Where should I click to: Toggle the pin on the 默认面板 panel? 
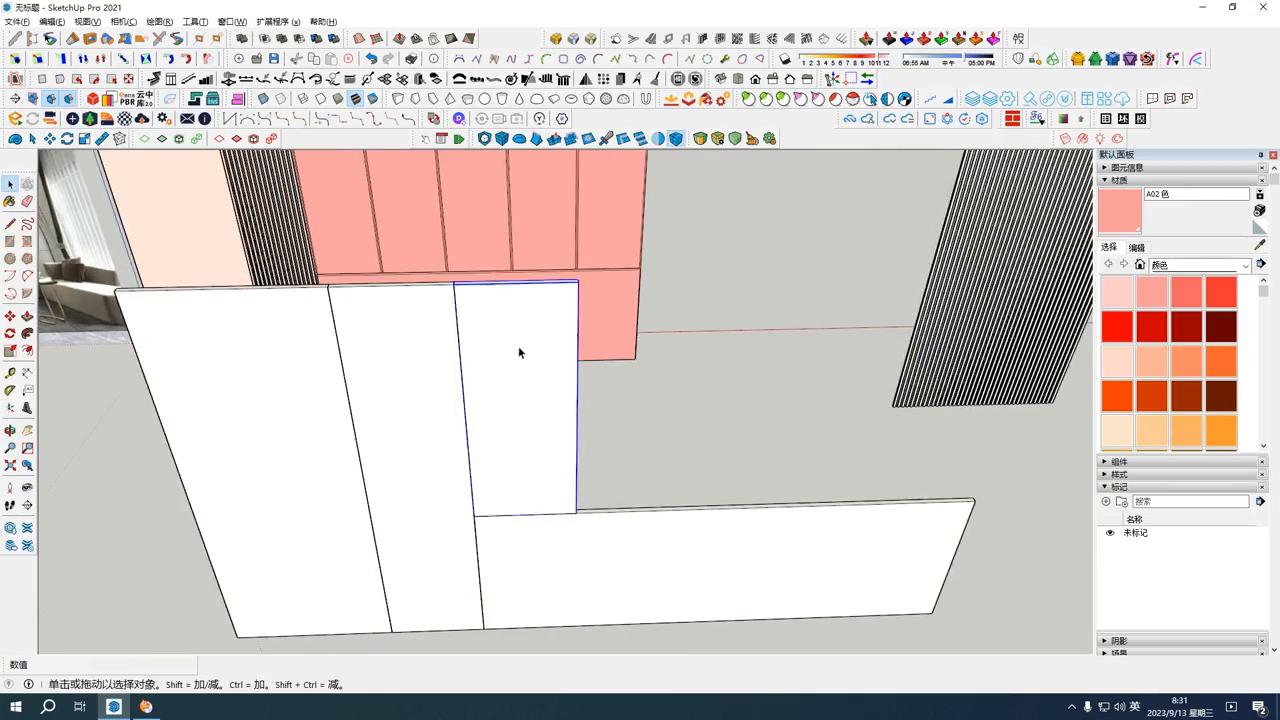click(x=1260, y=154)
